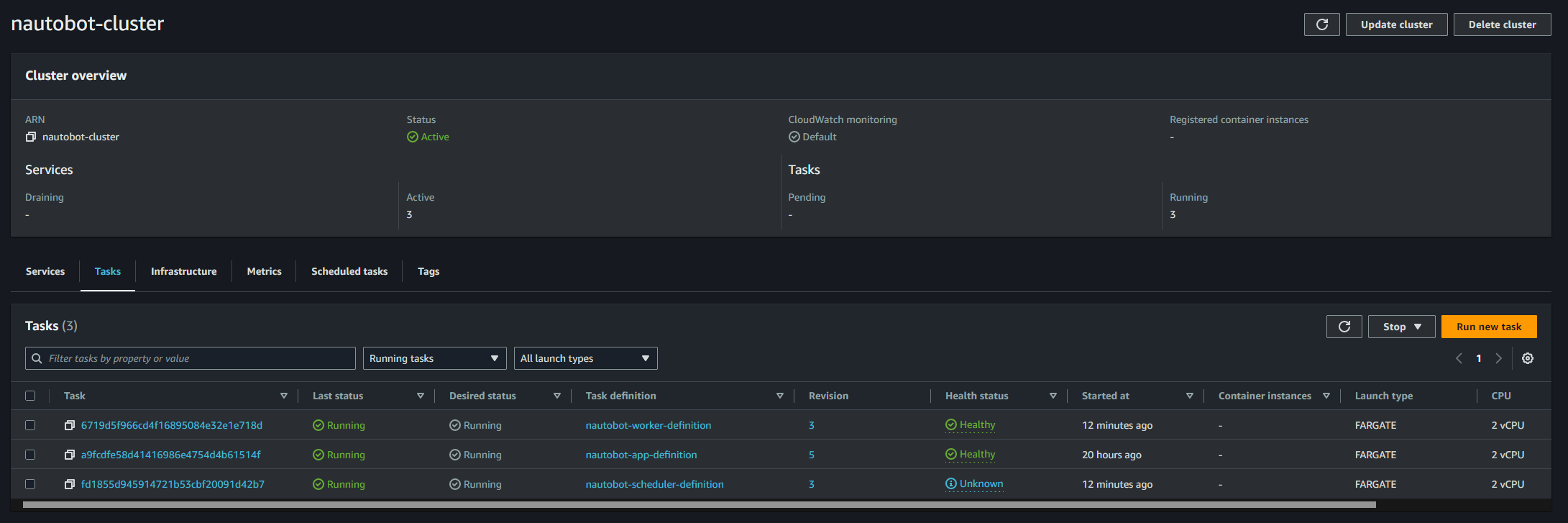Click the horizontal table scrollbar

point(699,505)
